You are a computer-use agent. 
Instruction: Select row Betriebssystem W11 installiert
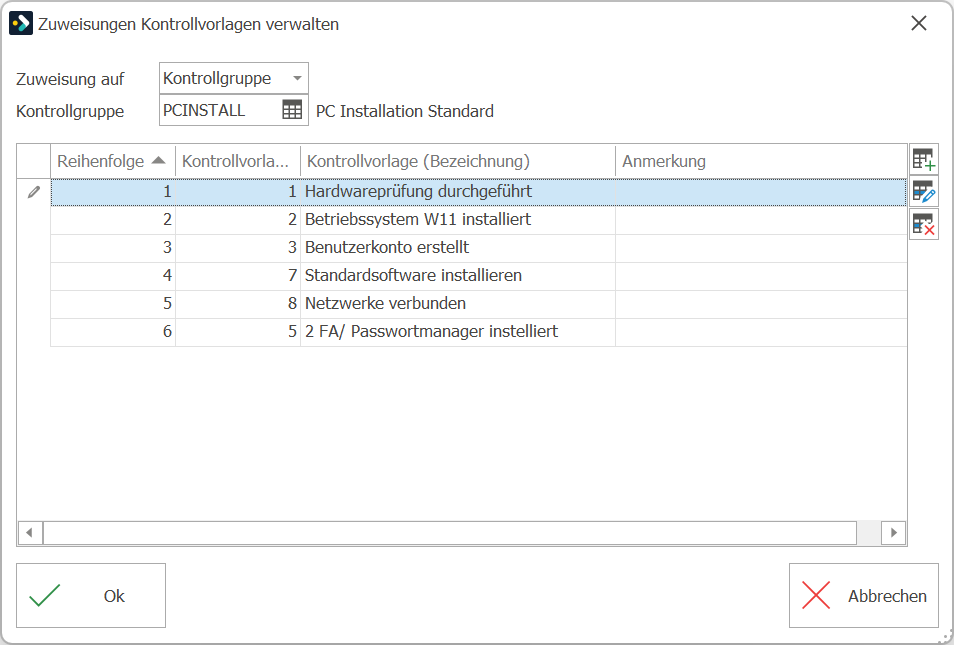point(478,220)
